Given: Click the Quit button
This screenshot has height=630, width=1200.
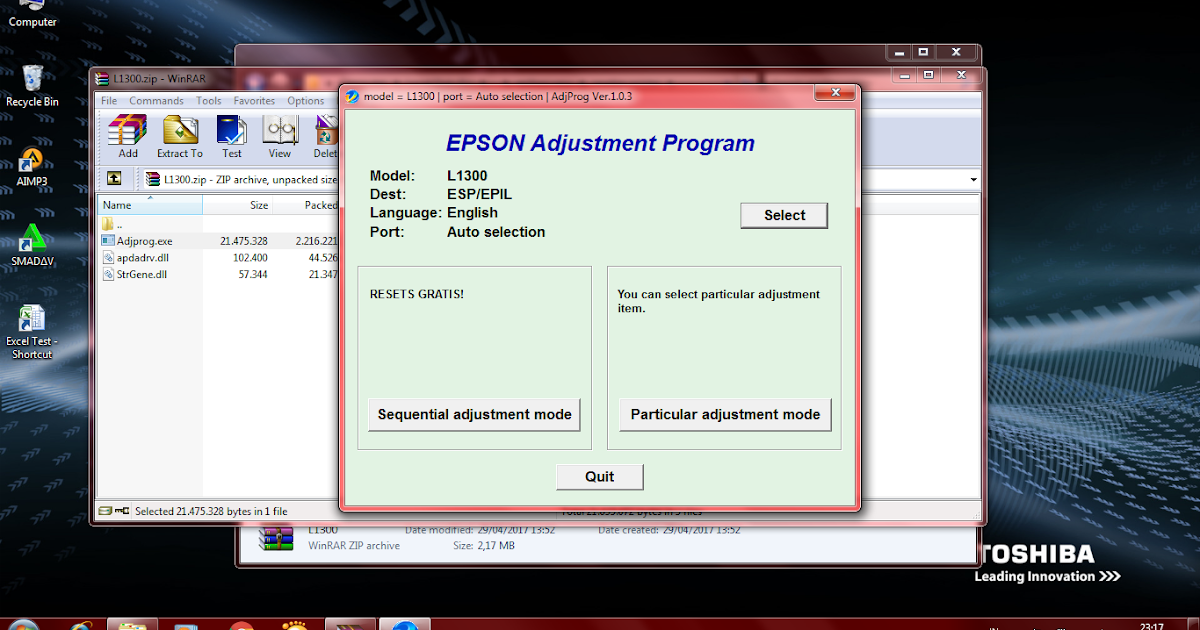Looking at the screenshot, I should point(600,476).
